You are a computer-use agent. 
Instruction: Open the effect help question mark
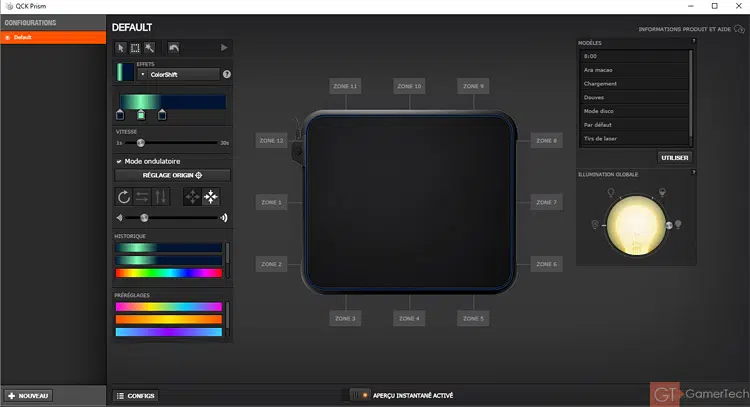tap(227, 74)
